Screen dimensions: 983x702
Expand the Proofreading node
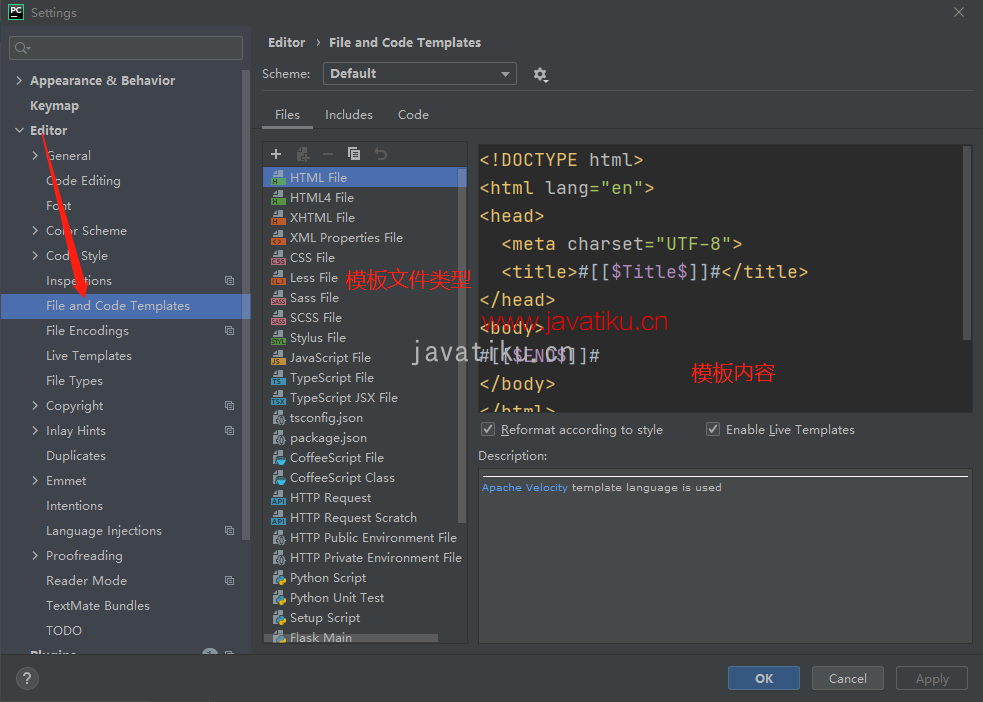tap(35, 556)
